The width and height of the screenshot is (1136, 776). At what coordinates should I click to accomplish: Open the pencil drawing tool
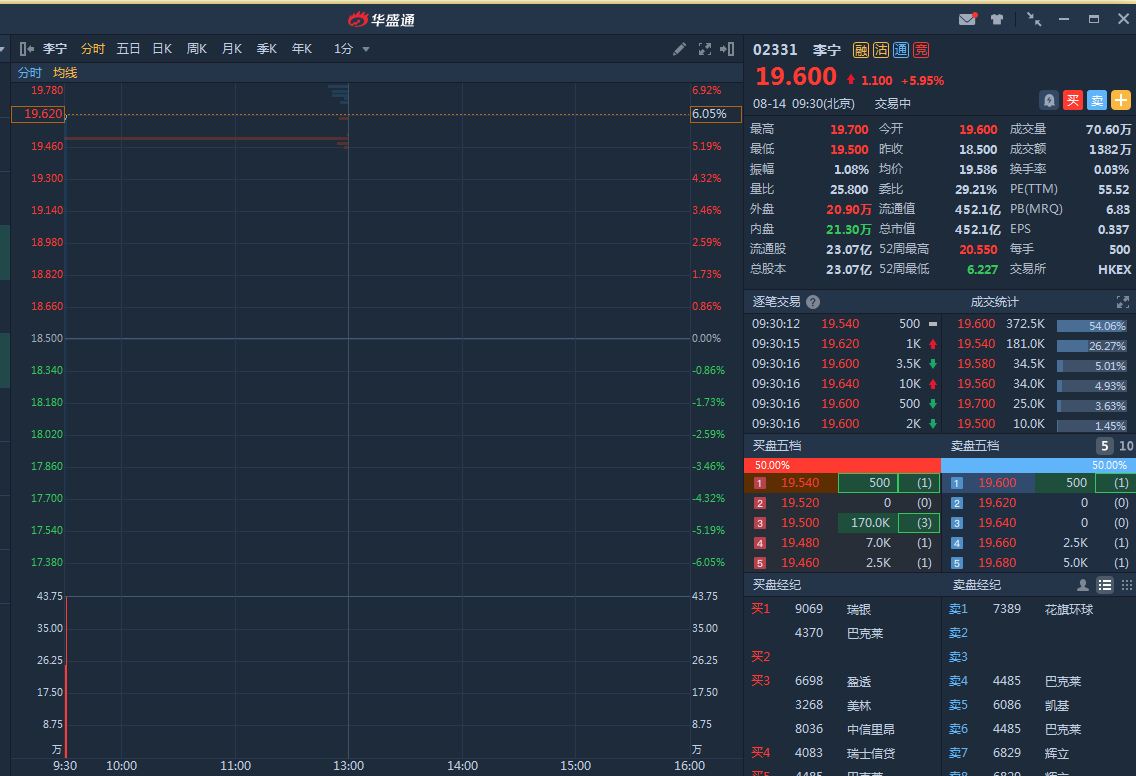679,49
